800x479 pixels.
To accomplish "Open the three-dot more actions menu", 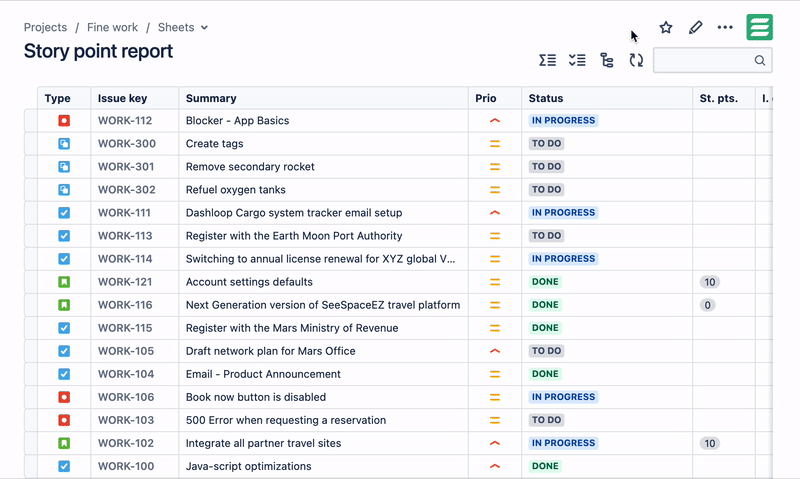I will [724, 28].
